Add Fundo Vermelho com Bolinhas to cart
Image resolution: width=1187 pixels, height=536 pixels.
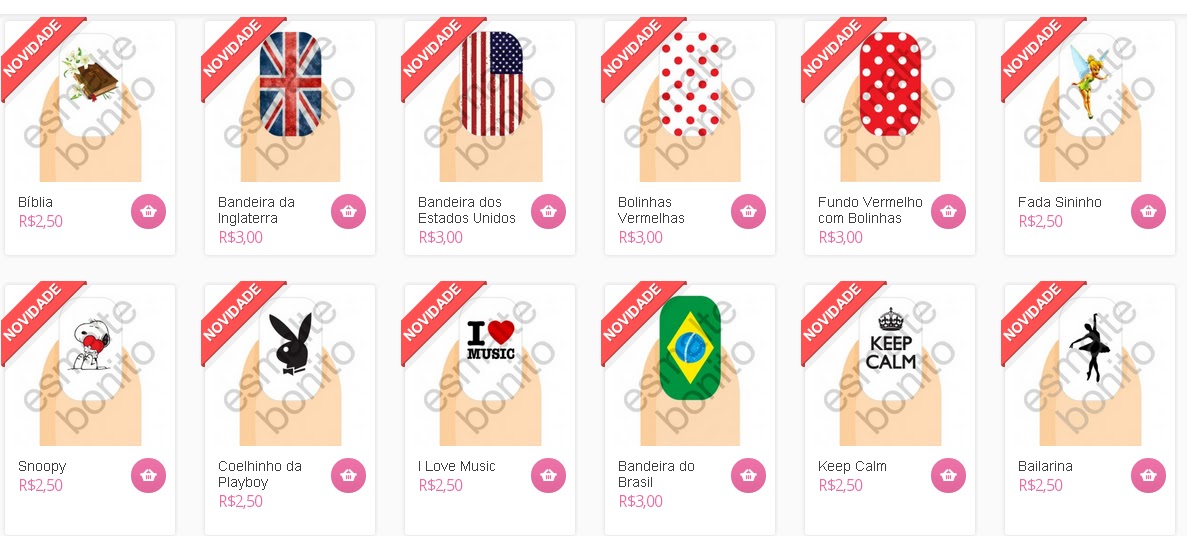pyautogui.click(x=949, y=211)
